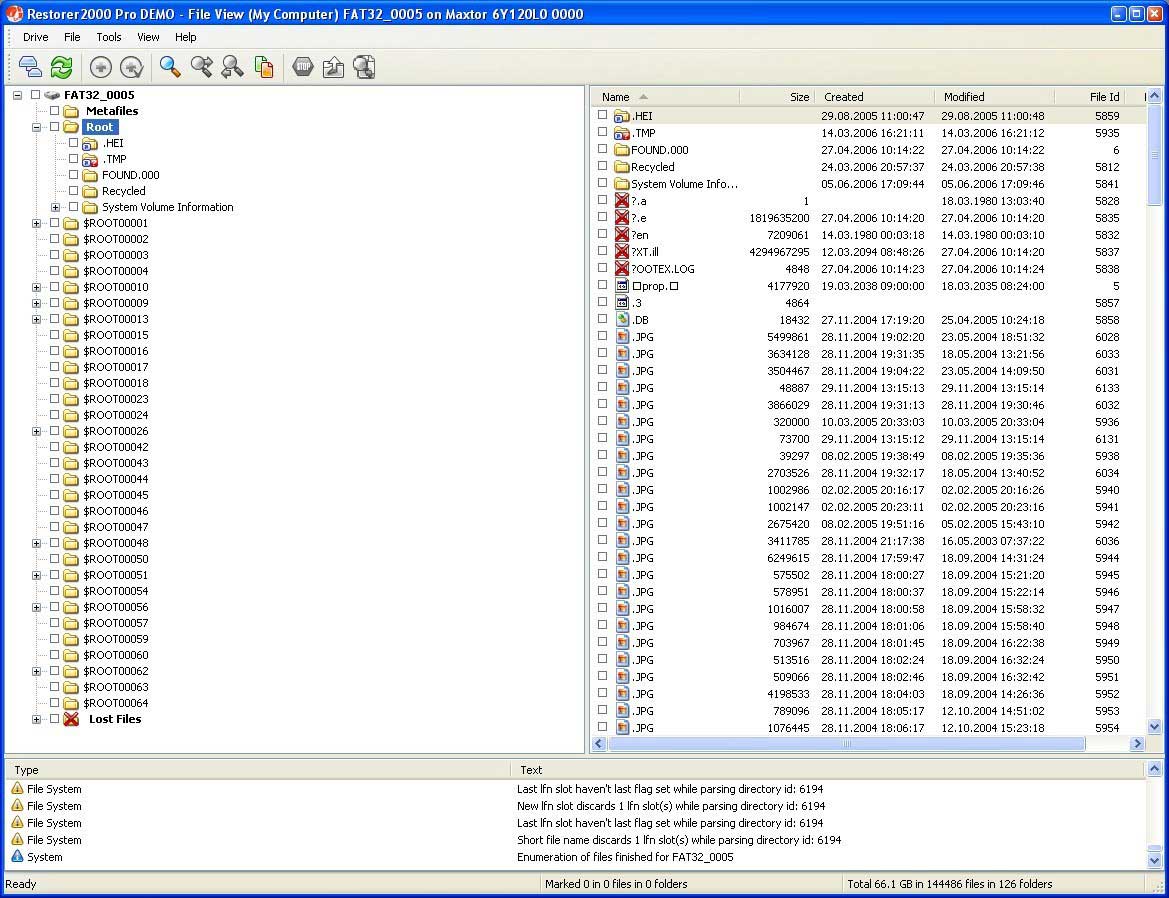Click the green Refresh toolbar icon
The width and height of the screenshot is (1169, 898).
pos(61,67)
